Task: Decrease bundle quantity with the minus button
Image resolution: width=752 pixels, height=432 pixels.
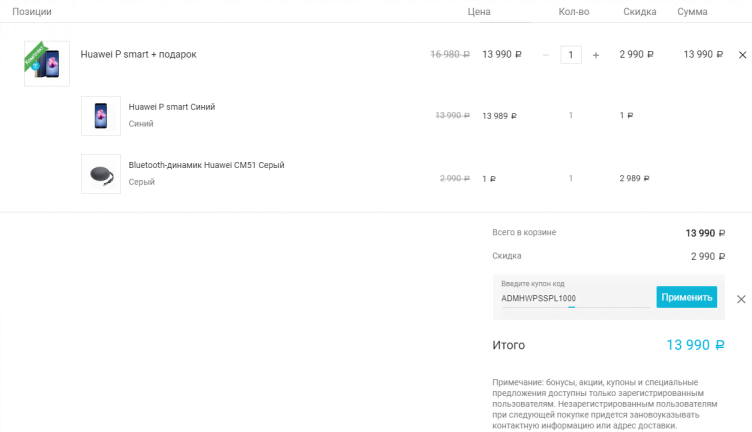Action: click(x=546, y=55)
